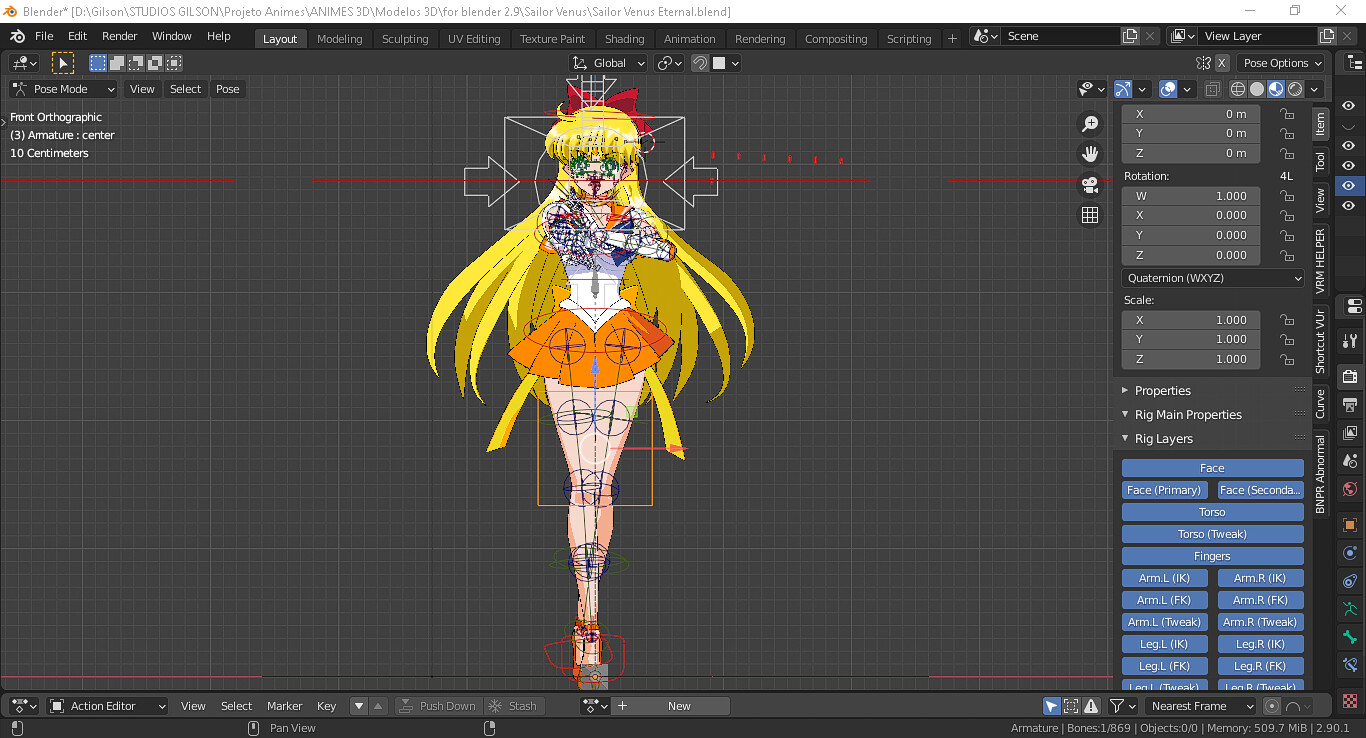Switch to the Sculpting workspace tab

405,39
